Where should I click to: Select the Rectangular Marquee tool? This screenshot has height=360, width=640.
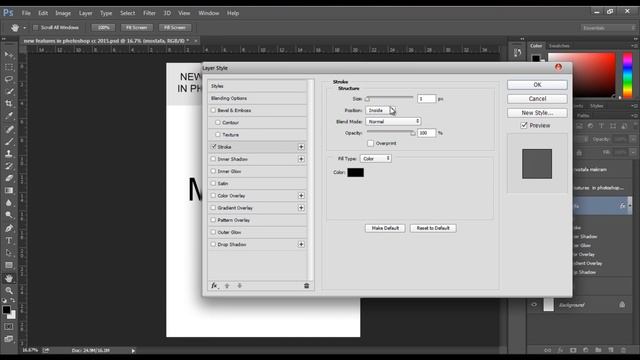pos(9,67)
